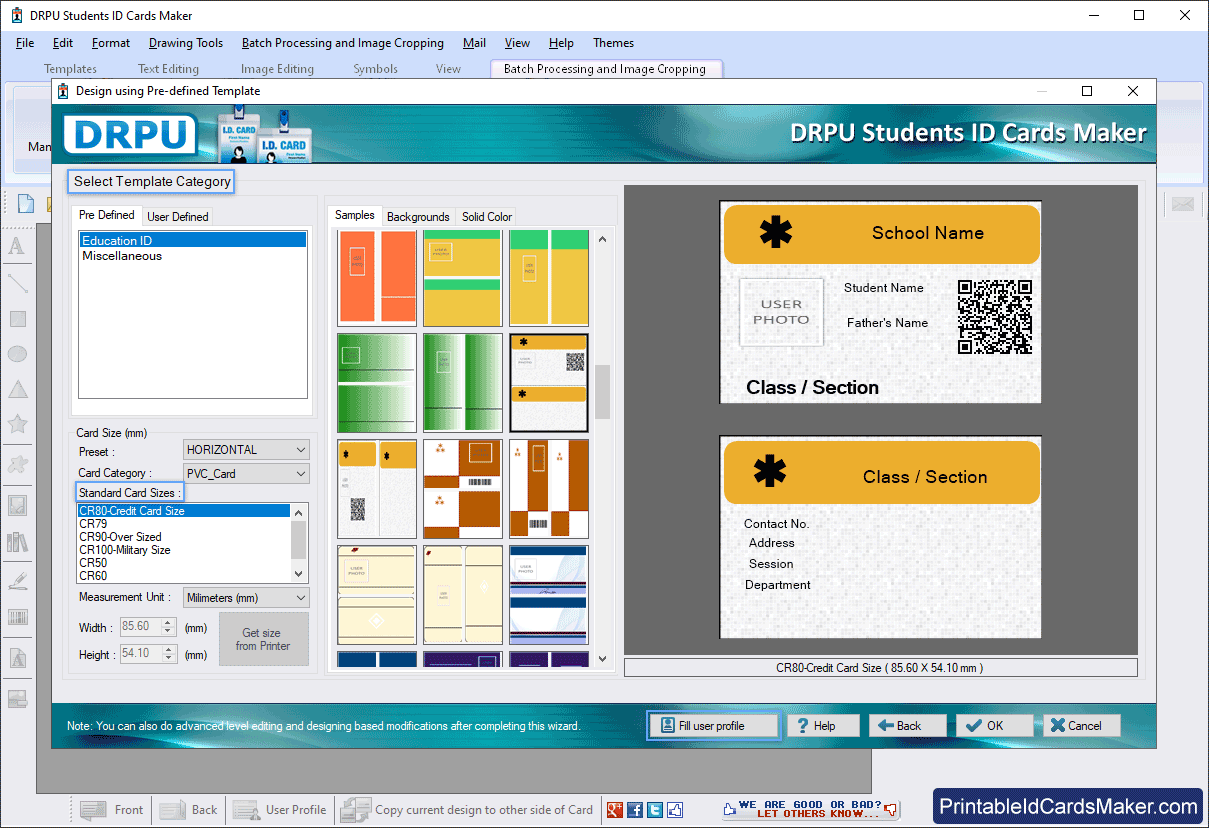Open the Mail menu
This screenshot has height=828, width=1209.
pyautogui.click(x=475, y=43)
